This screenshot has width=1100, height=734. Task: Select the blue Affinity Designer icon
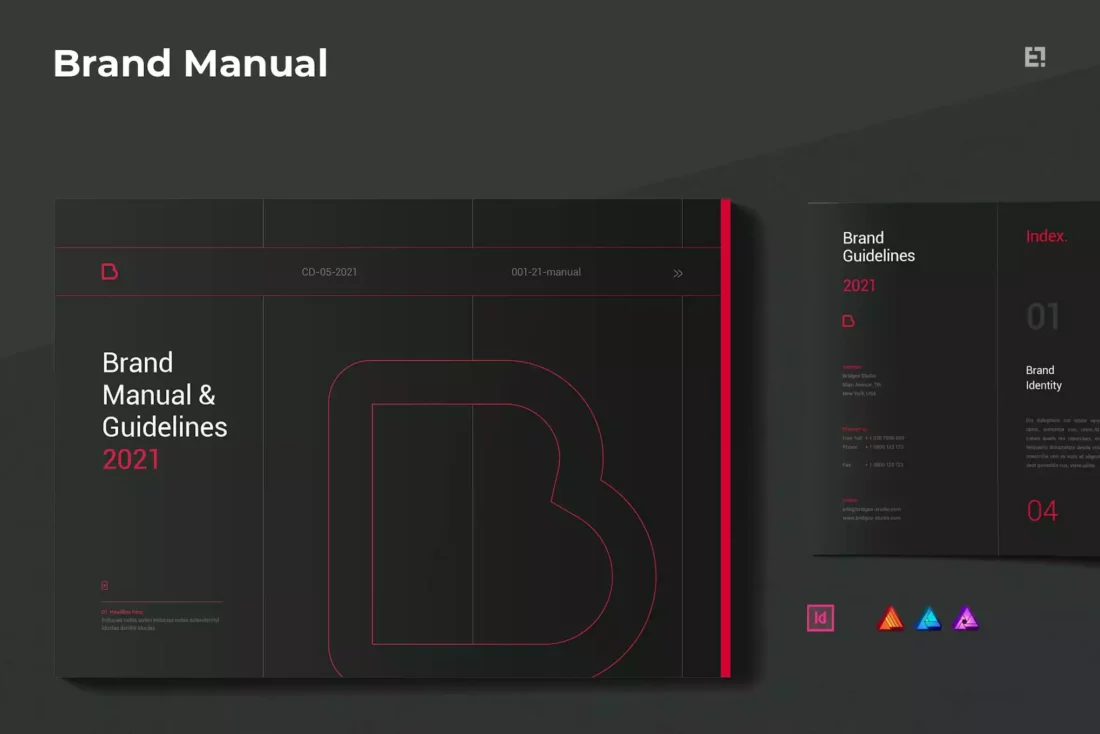click(x=929, y=619)
